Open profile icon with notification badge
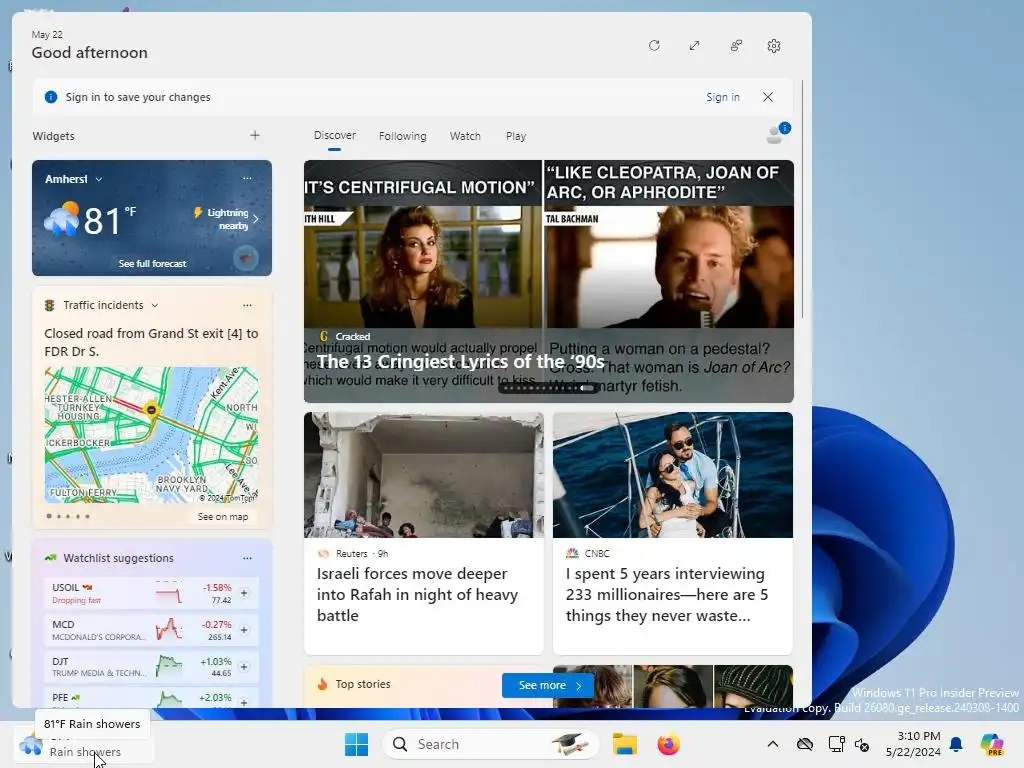The image size is (1024, 768). pos(777,133)
